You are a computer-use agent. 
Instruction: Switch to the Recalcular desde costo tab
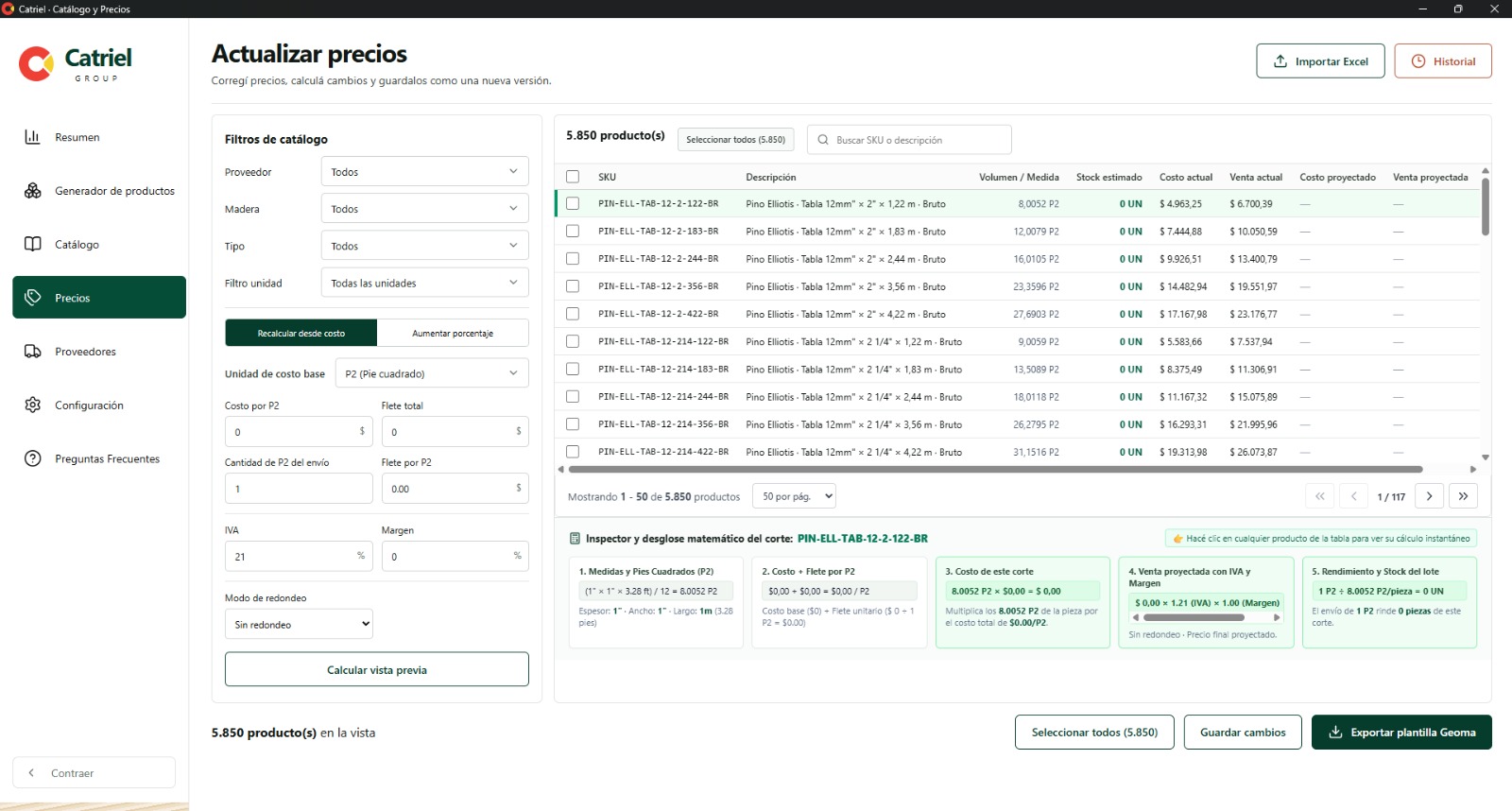(301, 333)
